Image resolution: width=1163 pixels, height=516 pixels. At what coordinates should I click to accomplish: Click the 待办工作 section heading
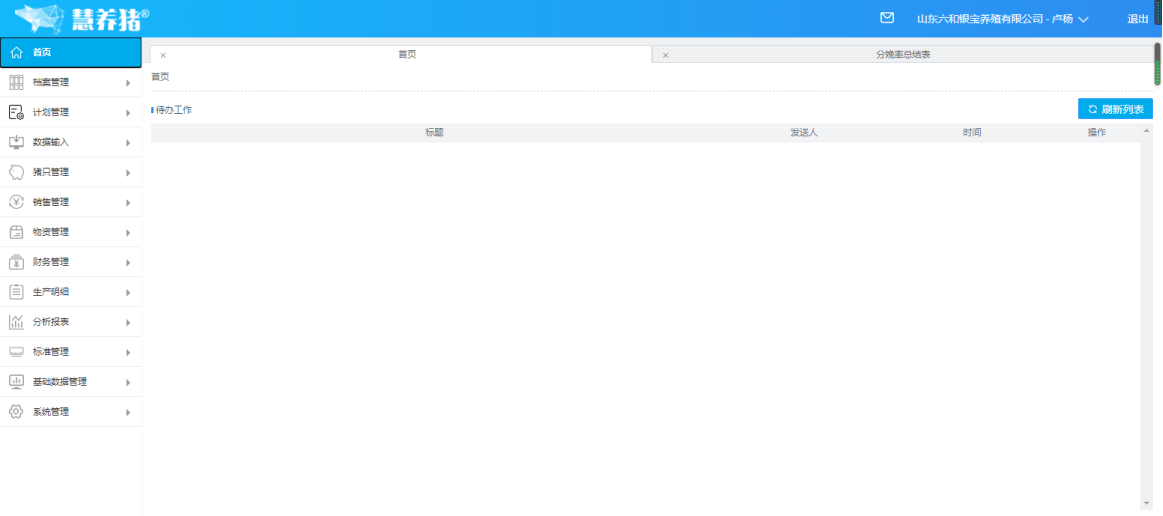pyautogui.click(x=174, y=110)
